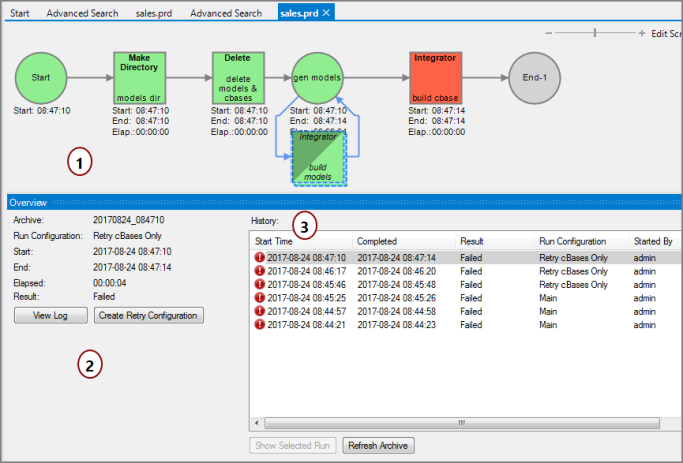Select the run started at 08:44:21
683x463 pixels.
click(300, 324)
